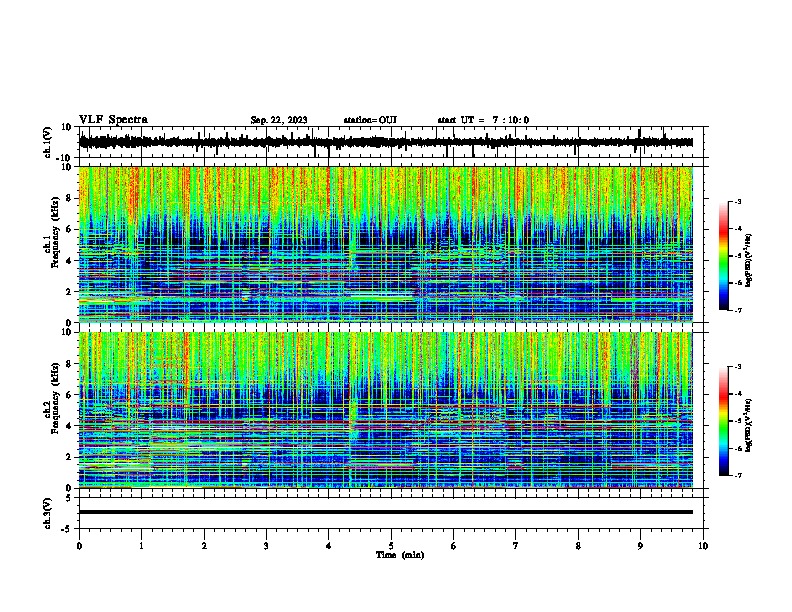Screen dimensions: 792x612
Task: Click the "ch.1(V)" waveform axis label
Action: click(48, 142)
